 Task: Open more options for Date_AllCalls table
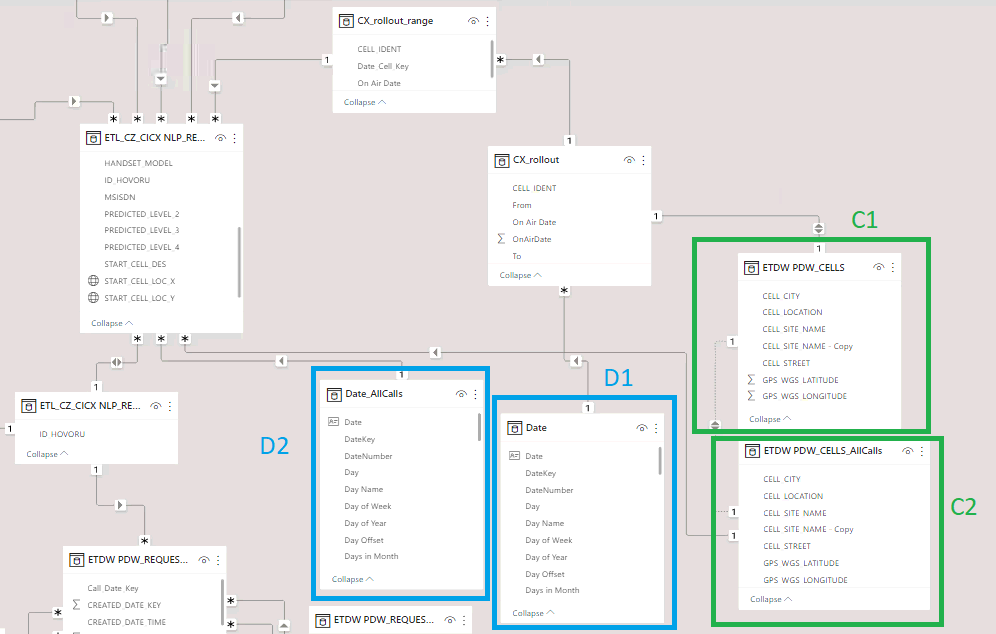click(x=476, y=394)
